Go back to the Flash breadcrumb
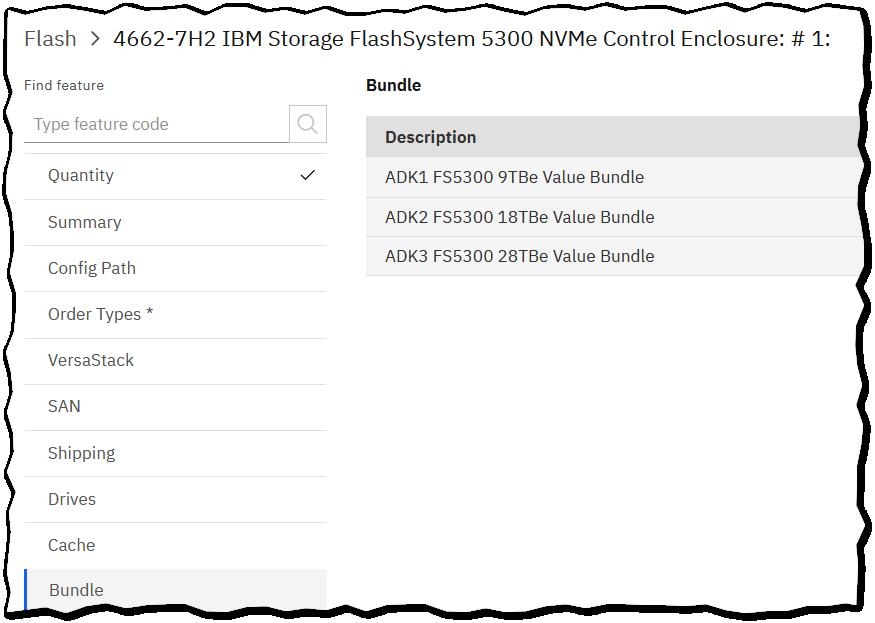The image size is (875, 623). pyautogui.click(x=50, y=39)
